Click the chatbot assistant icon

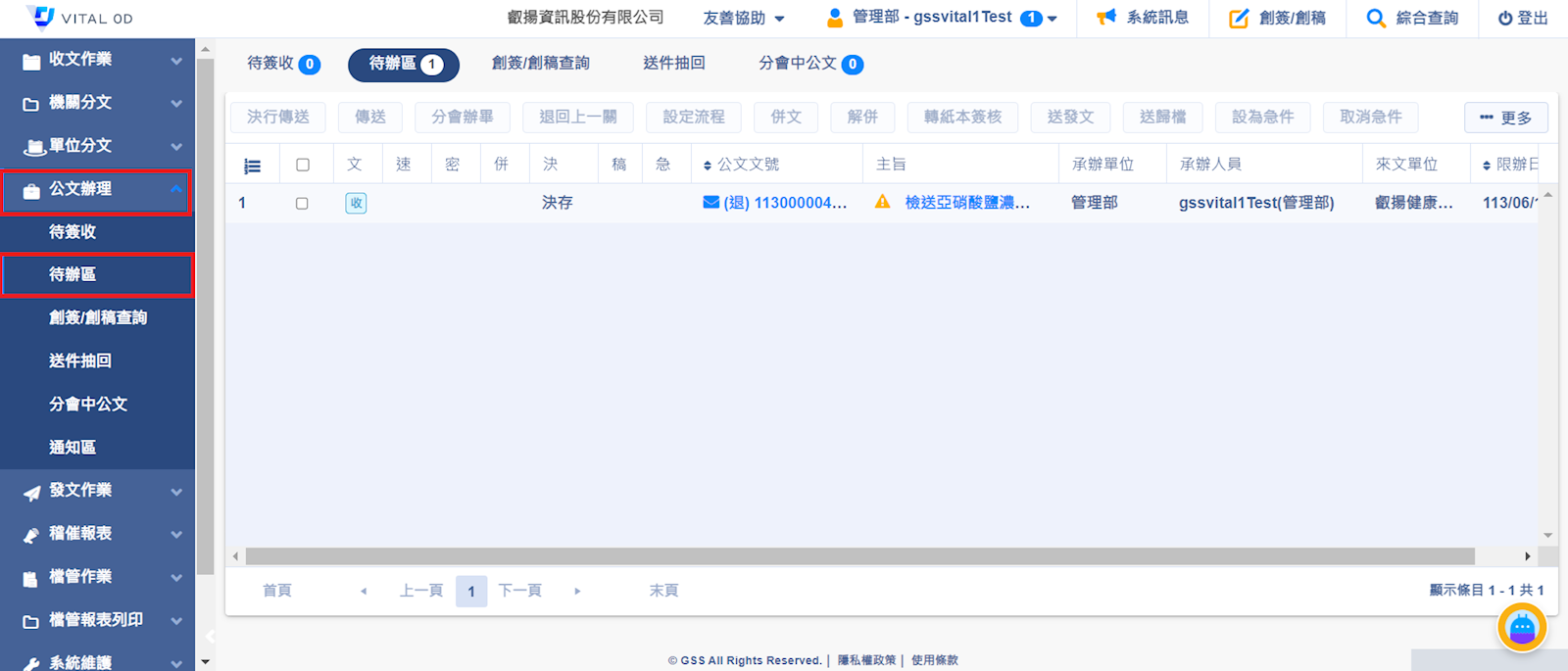(1521, 628)
